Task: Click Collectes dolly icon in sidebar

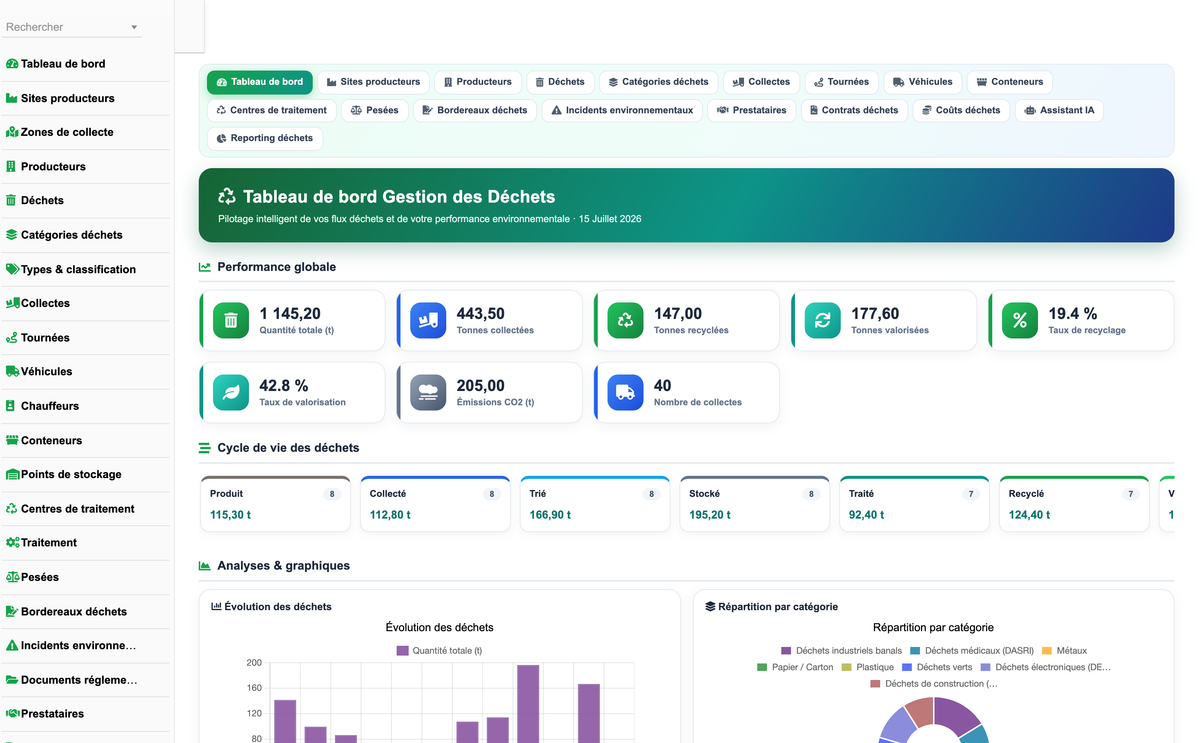Action: pos(12,303)
